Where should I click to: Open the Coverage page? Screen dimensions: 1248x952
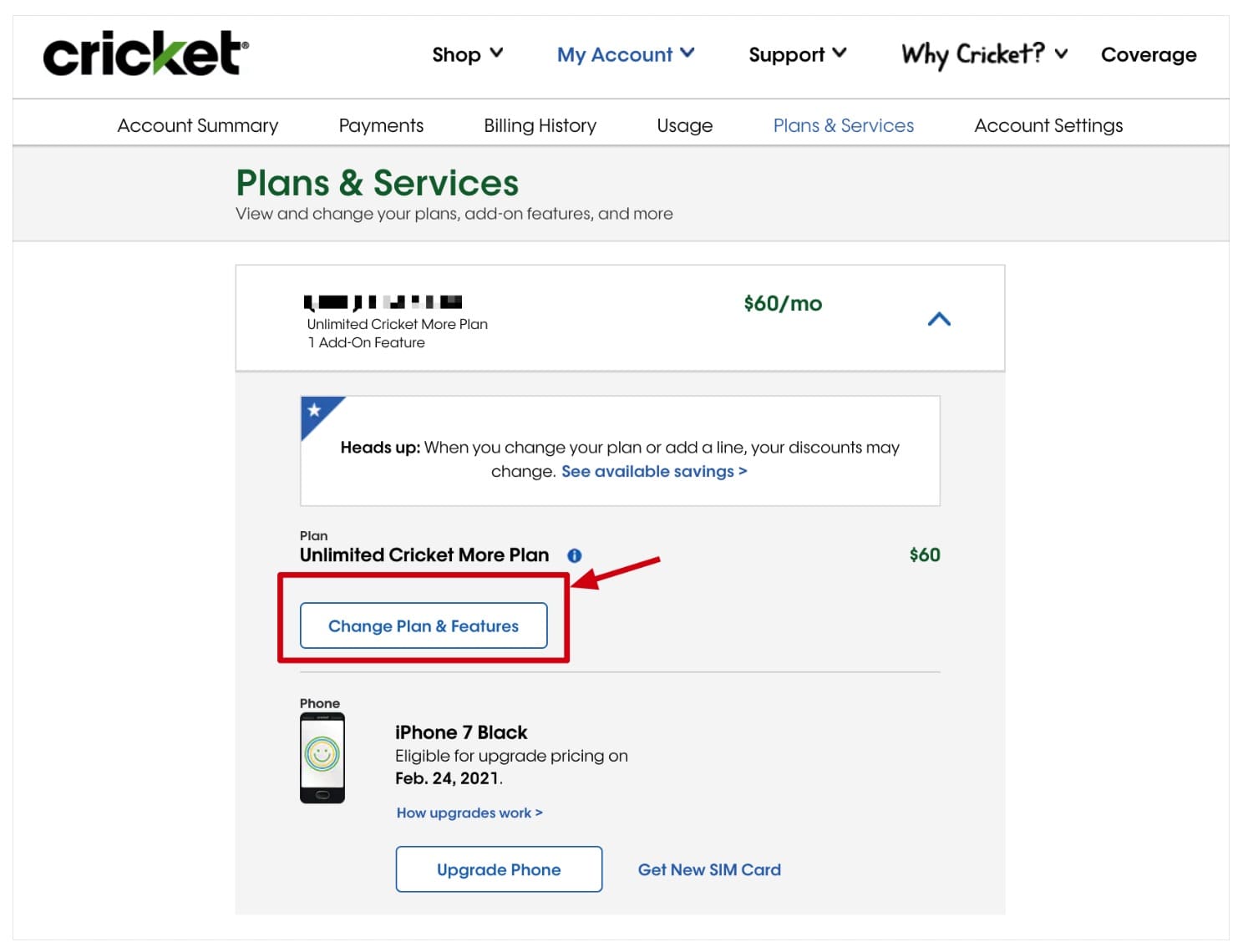click(1148, 54)
